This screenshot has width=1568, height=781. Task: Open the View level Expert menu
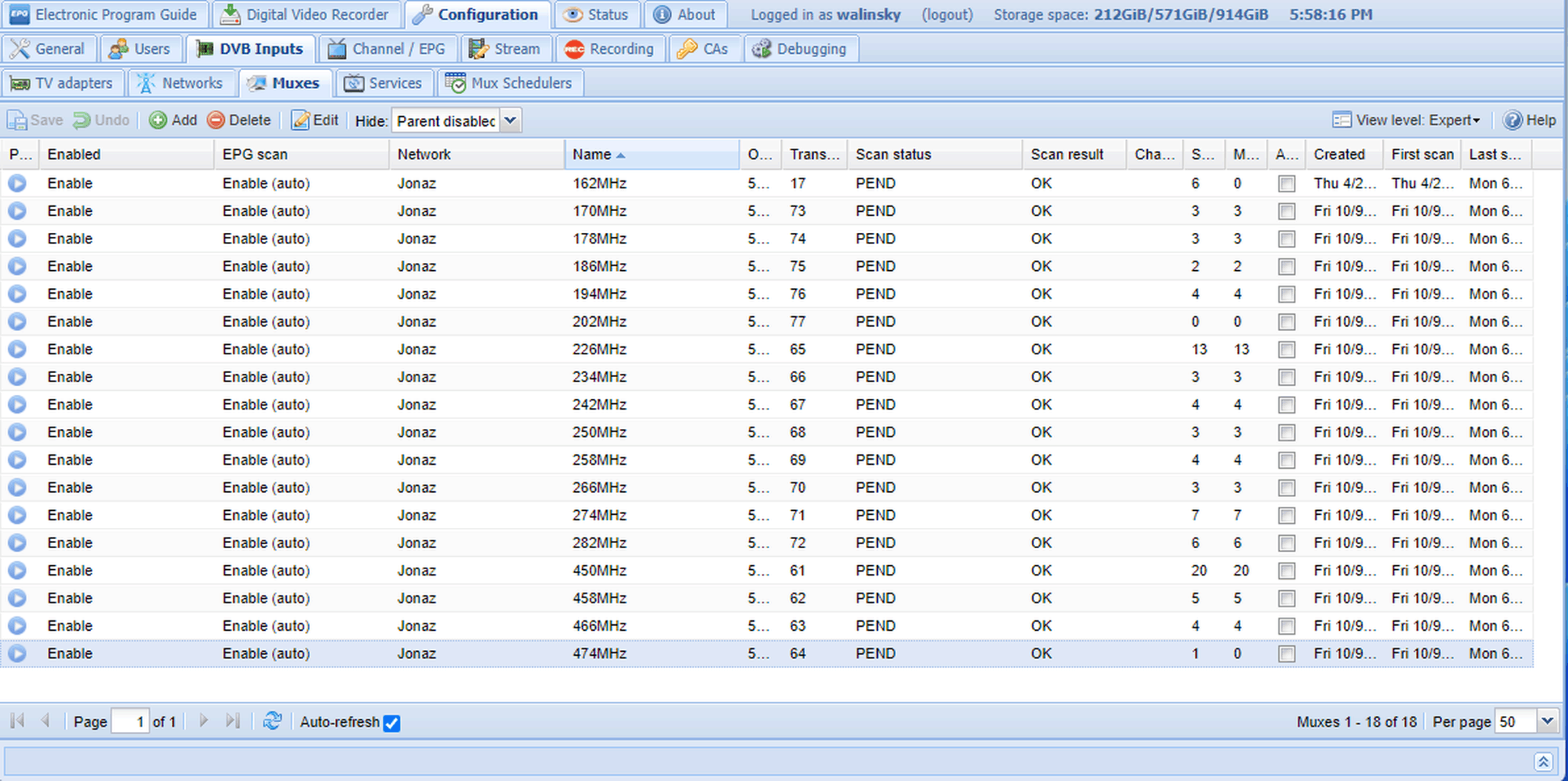click(1407, 121)
